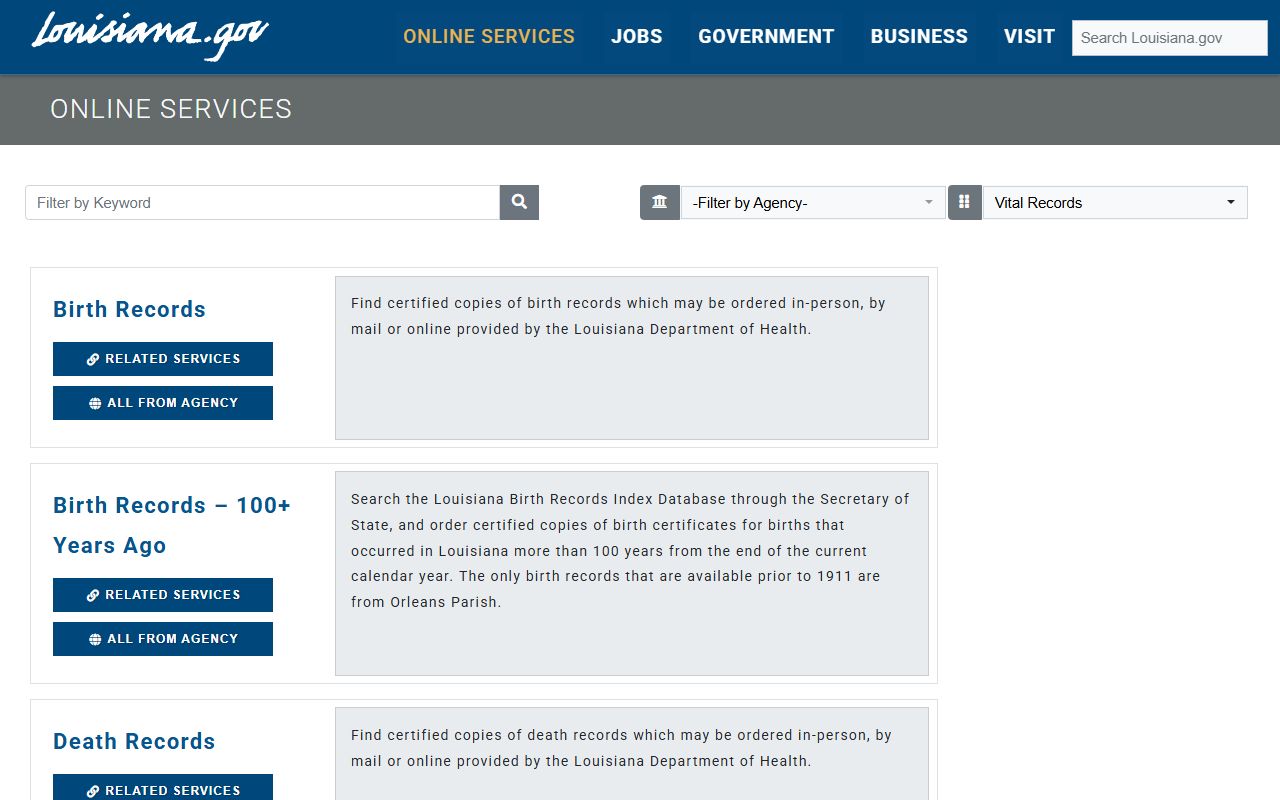
Task: Open the Government menu
Action: [x=766, y=36]
